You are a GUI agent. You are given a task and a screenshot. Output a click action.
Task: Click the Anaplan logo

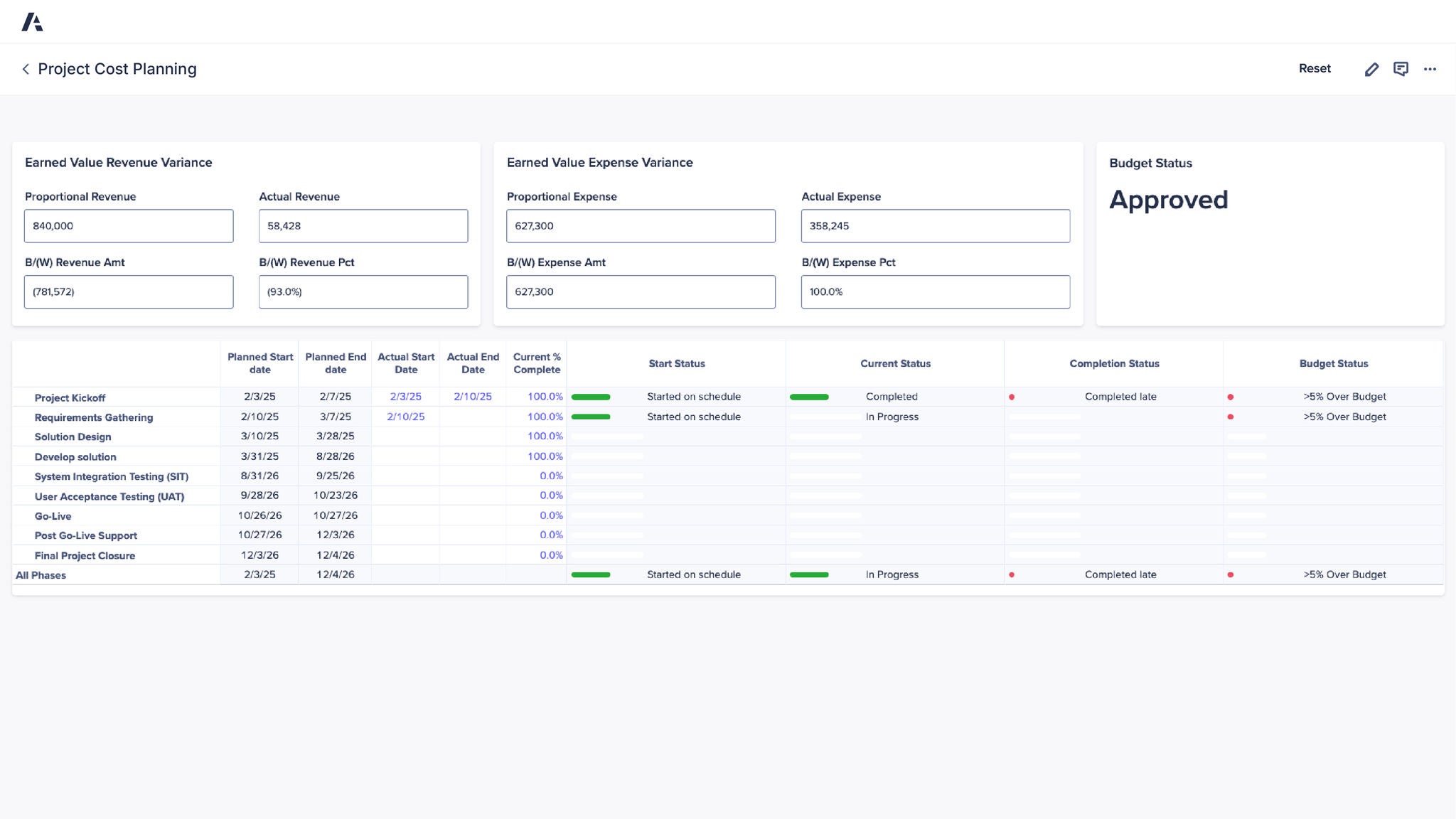(x=33, y=21)
